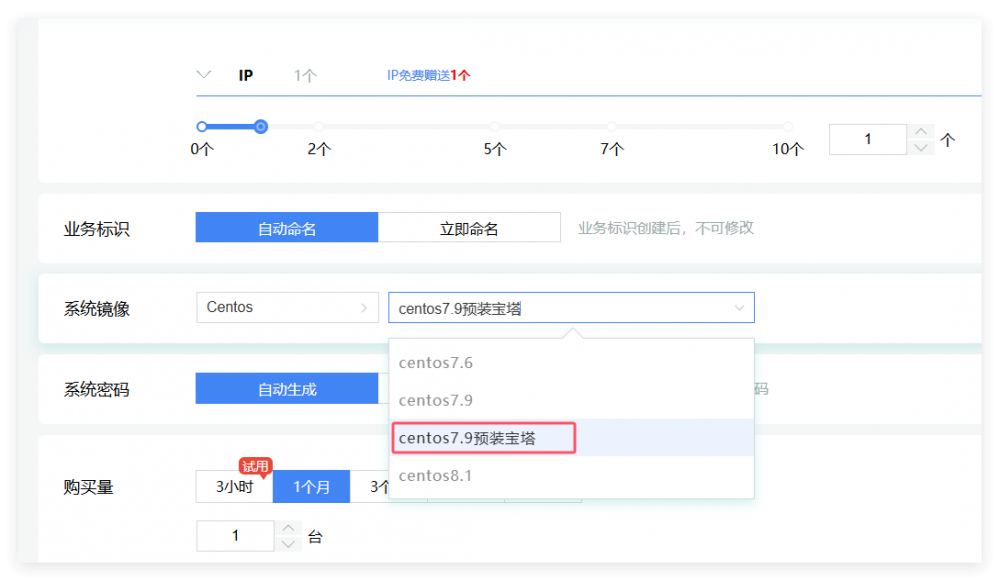Screen dimensions: 1000x581
Task: Click the IP quantity input field
Action: [x=867, y=139]
